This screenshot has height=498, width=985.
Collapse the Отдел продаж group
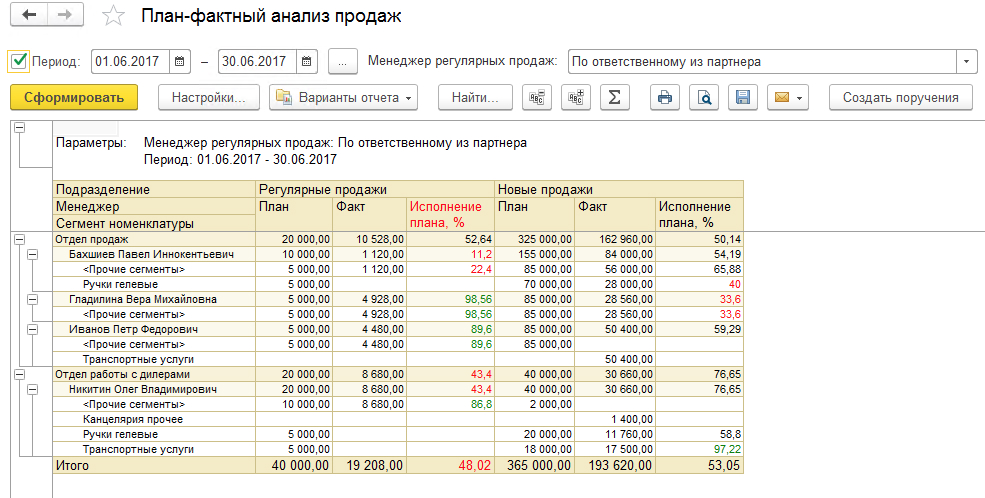point(19,240)
